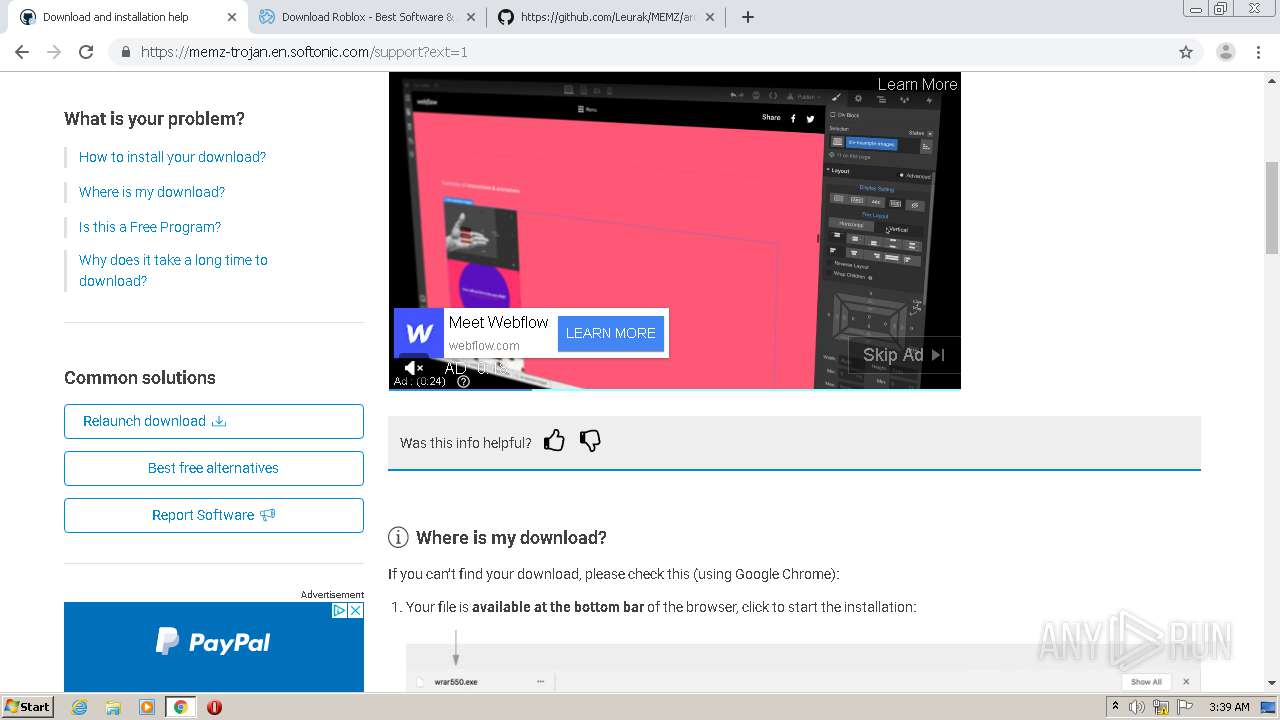Open the media player taskbar icon
Screen dimensions: 1280x720
tap(147, 707)
